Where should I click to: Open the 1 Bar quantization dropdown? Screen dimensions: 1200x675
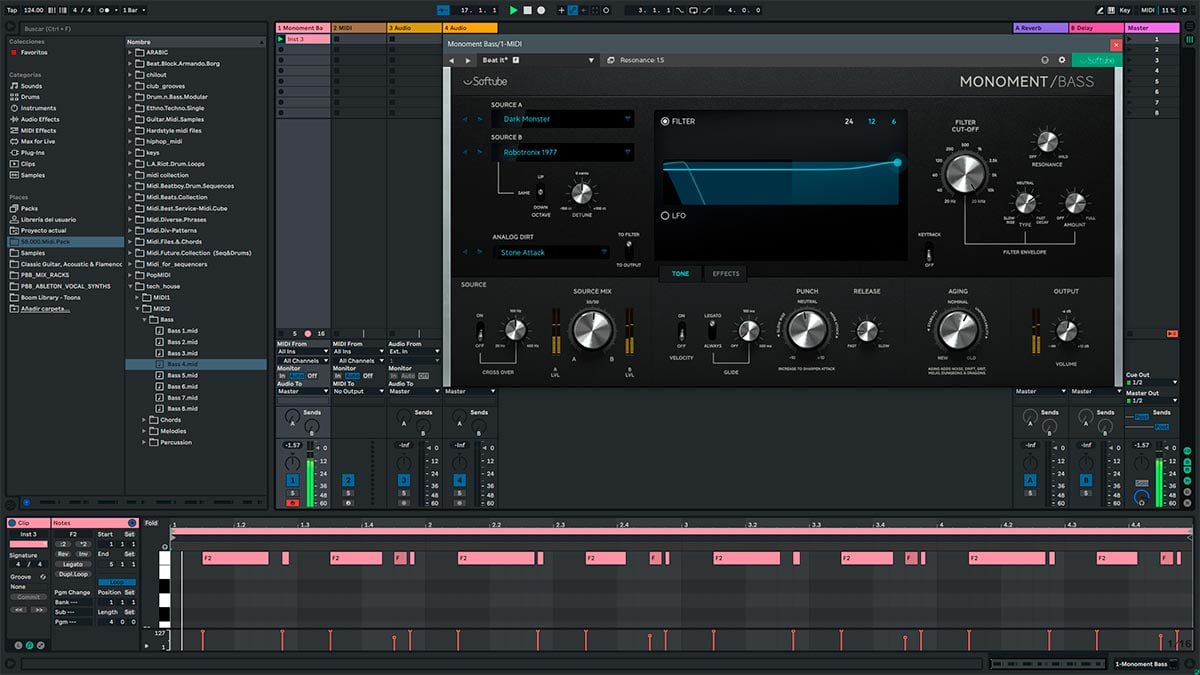pos(132,10)
